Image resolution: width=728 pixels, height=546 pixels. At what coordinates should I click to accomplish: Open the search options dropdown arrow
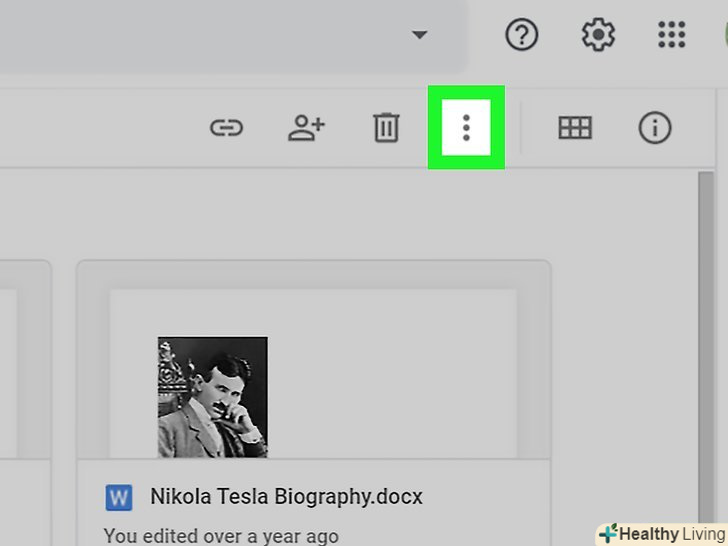pos(419,36)
